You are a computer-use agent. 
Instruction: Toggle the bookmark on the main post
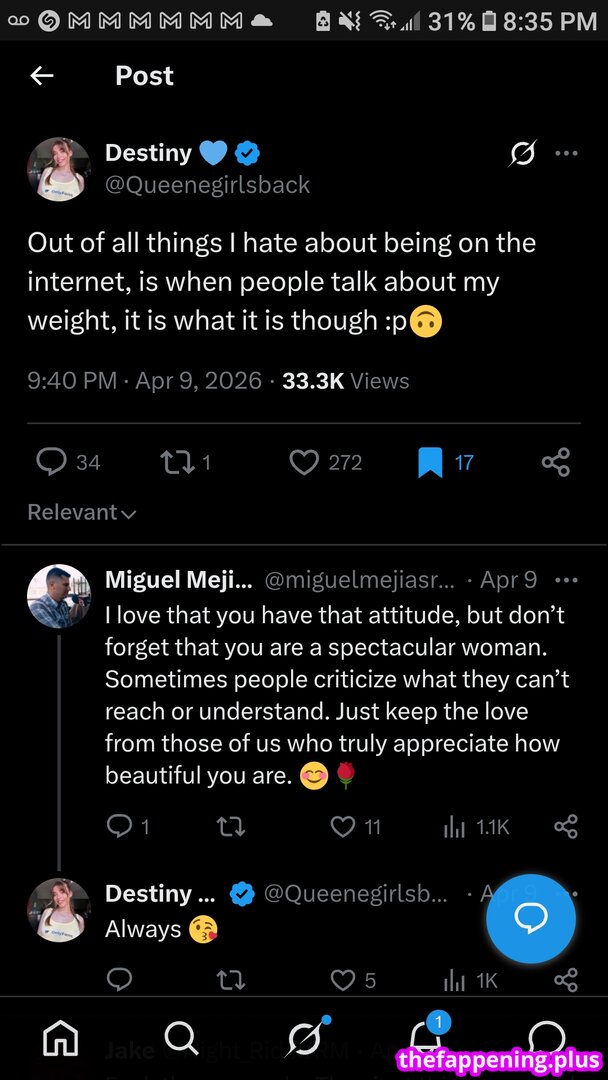(x=430, y=462)
